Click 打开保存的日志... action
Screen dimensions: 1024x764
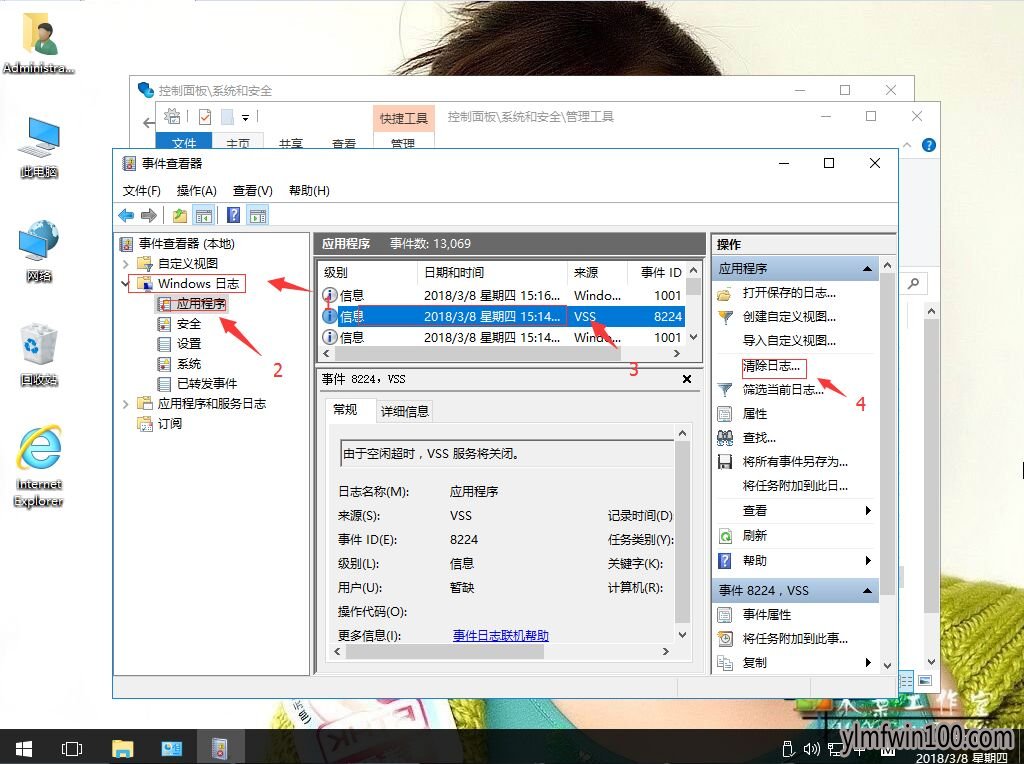(x=789, y=293)
